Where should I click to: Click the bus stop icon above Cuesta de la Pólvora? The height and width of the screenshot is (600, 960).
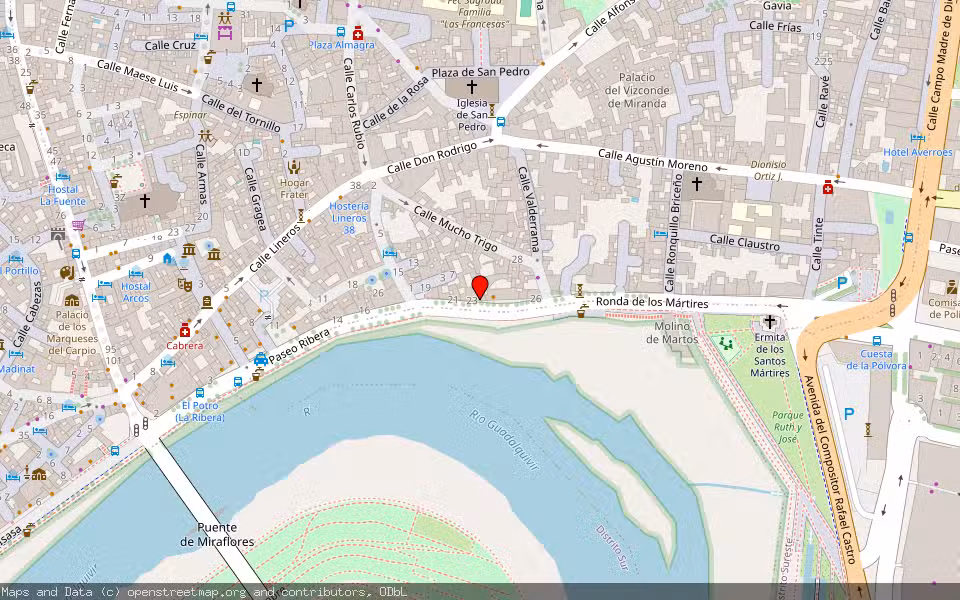point(877,340)
